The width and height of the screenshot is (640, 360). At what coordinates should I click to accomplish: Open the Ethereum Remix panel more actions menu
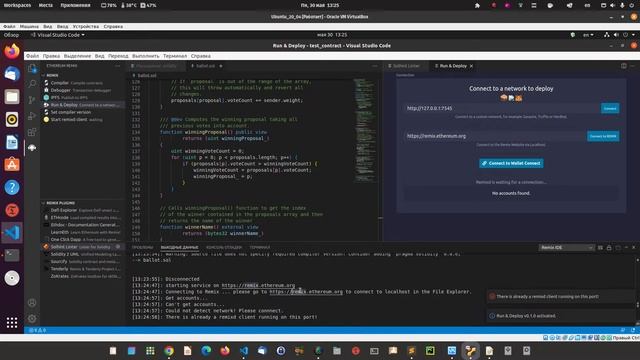(x=118, y=66)
